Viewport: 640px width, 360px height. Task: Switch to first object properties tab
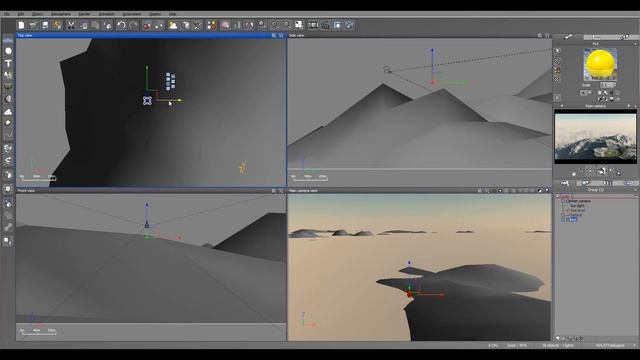568,37
